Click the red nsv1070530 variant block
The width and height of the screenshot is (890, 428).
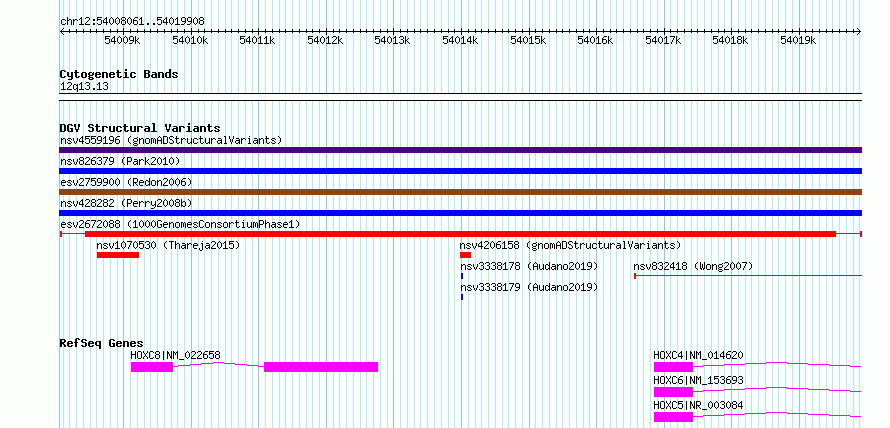tap(118, 255)
